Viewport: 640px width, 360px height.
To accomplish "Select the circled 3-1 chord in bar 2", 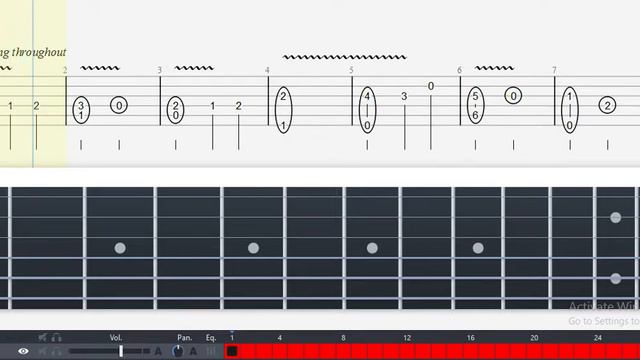I will point(81,110).
